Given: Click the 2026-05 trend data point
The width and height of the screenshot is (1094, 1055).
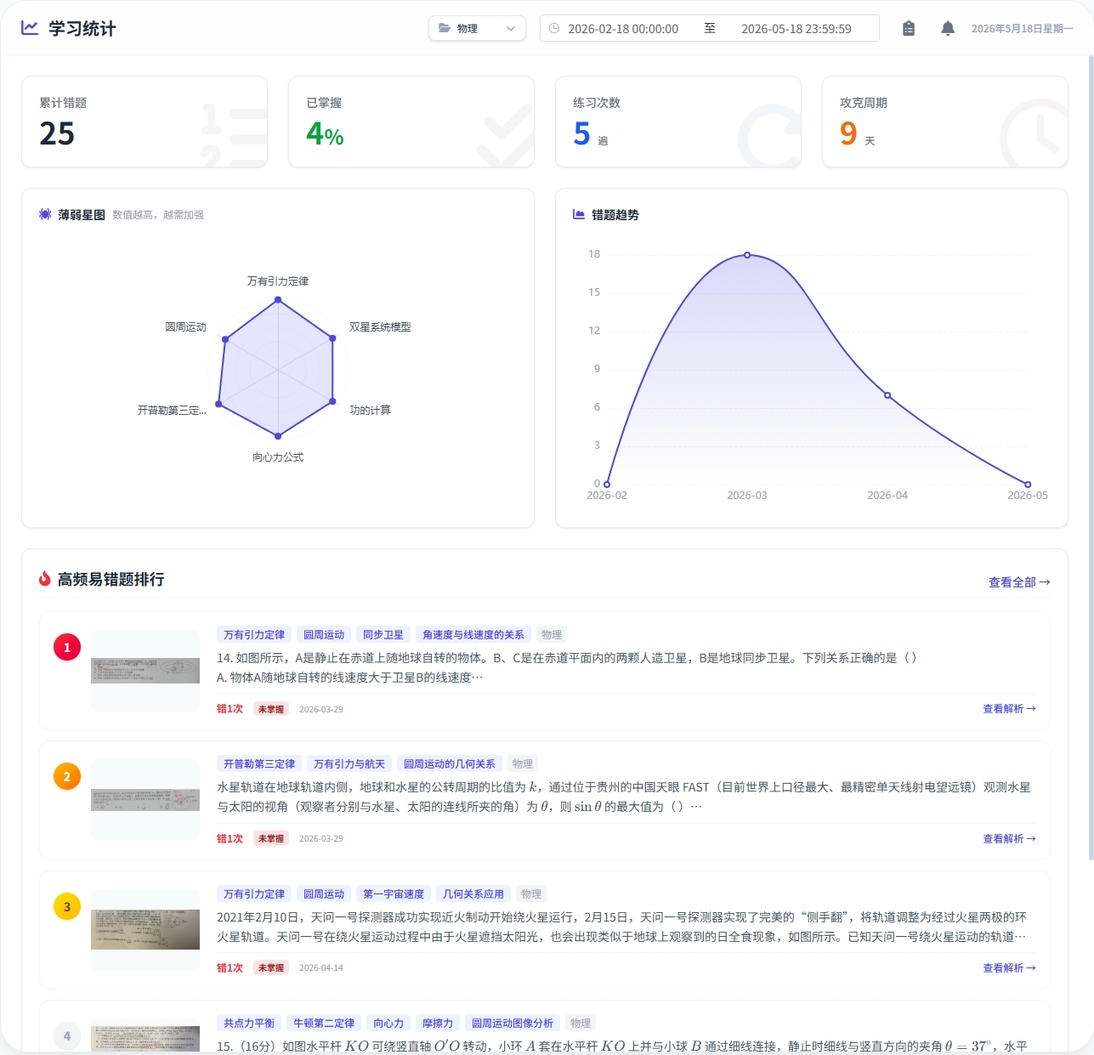Looking at the screenshot, I should 1028,484.
